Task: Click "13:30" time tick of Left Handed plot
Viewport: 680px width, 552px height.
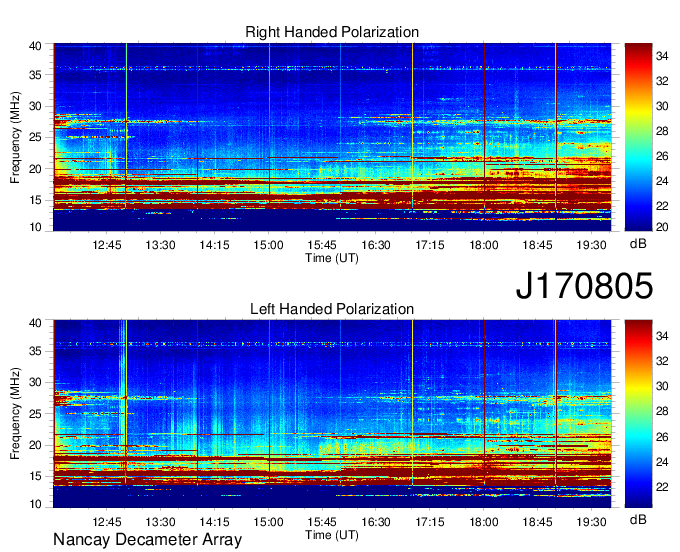Action: tap(160, 522)
